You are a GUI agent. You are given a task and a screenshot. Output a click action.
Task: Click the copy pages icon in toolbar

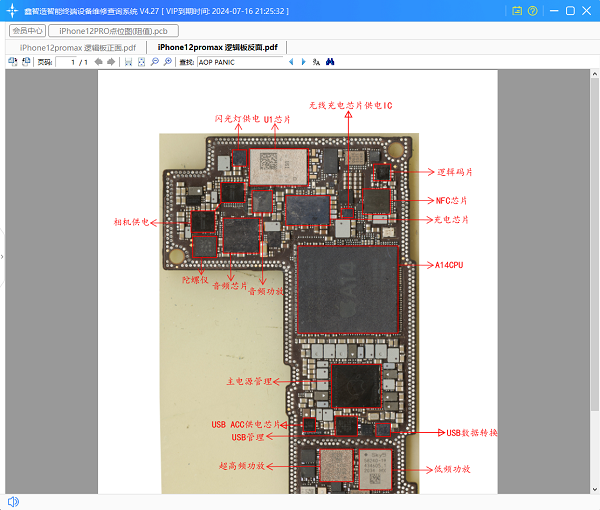tap(25, 62)
